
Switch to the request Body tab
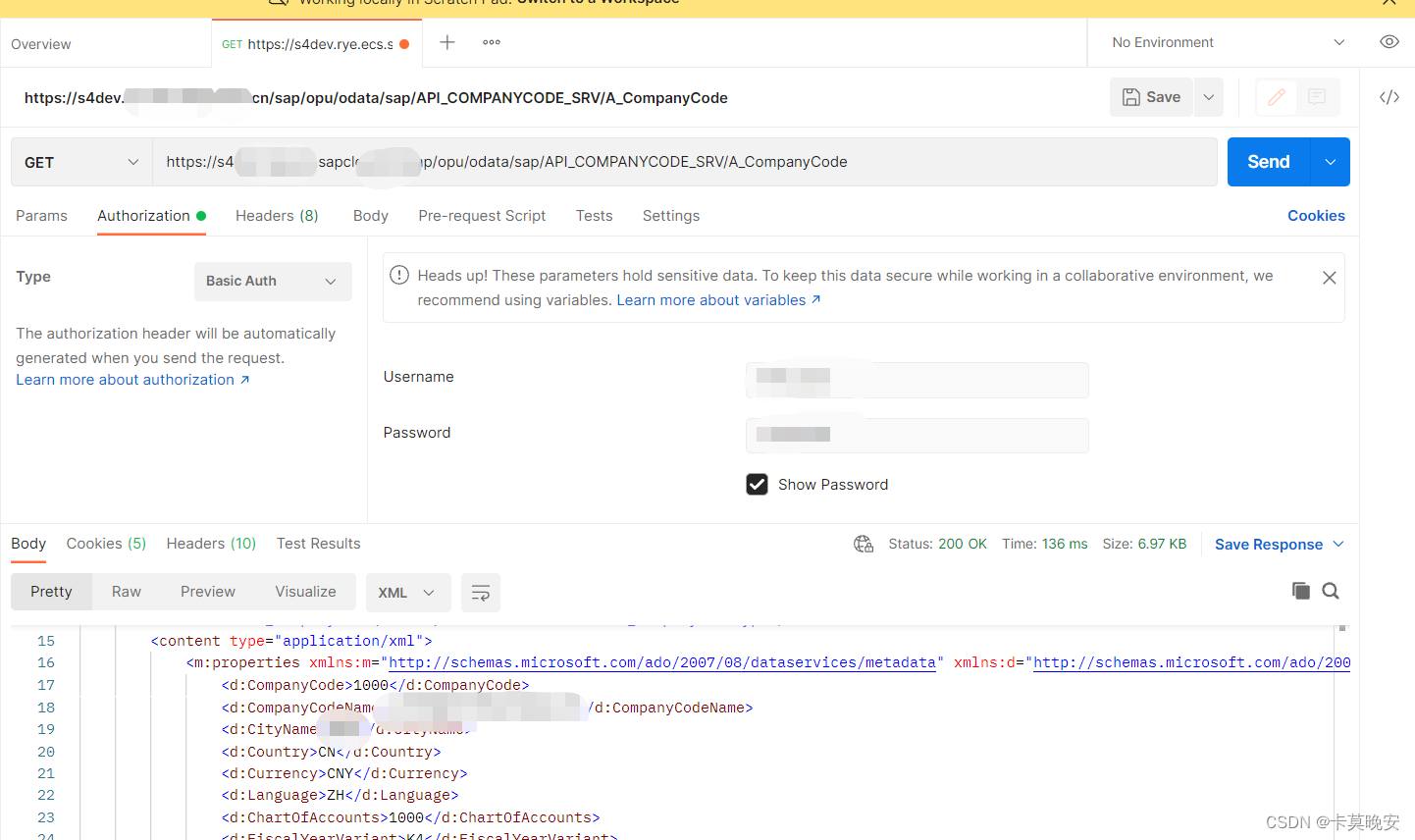(371, 216)
